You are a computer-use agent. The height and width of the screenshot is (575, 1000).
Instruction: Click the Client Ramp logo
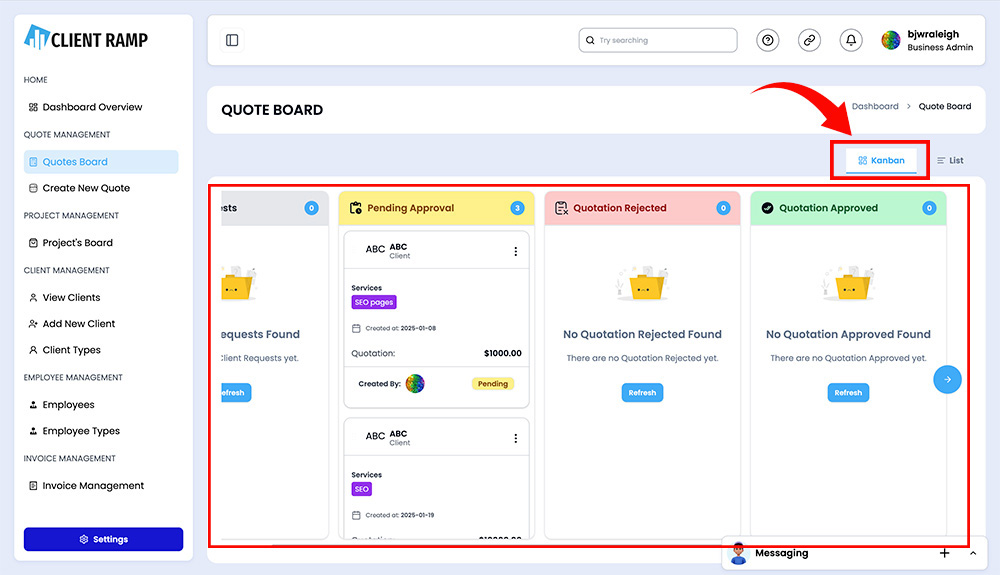coord(86,38)
